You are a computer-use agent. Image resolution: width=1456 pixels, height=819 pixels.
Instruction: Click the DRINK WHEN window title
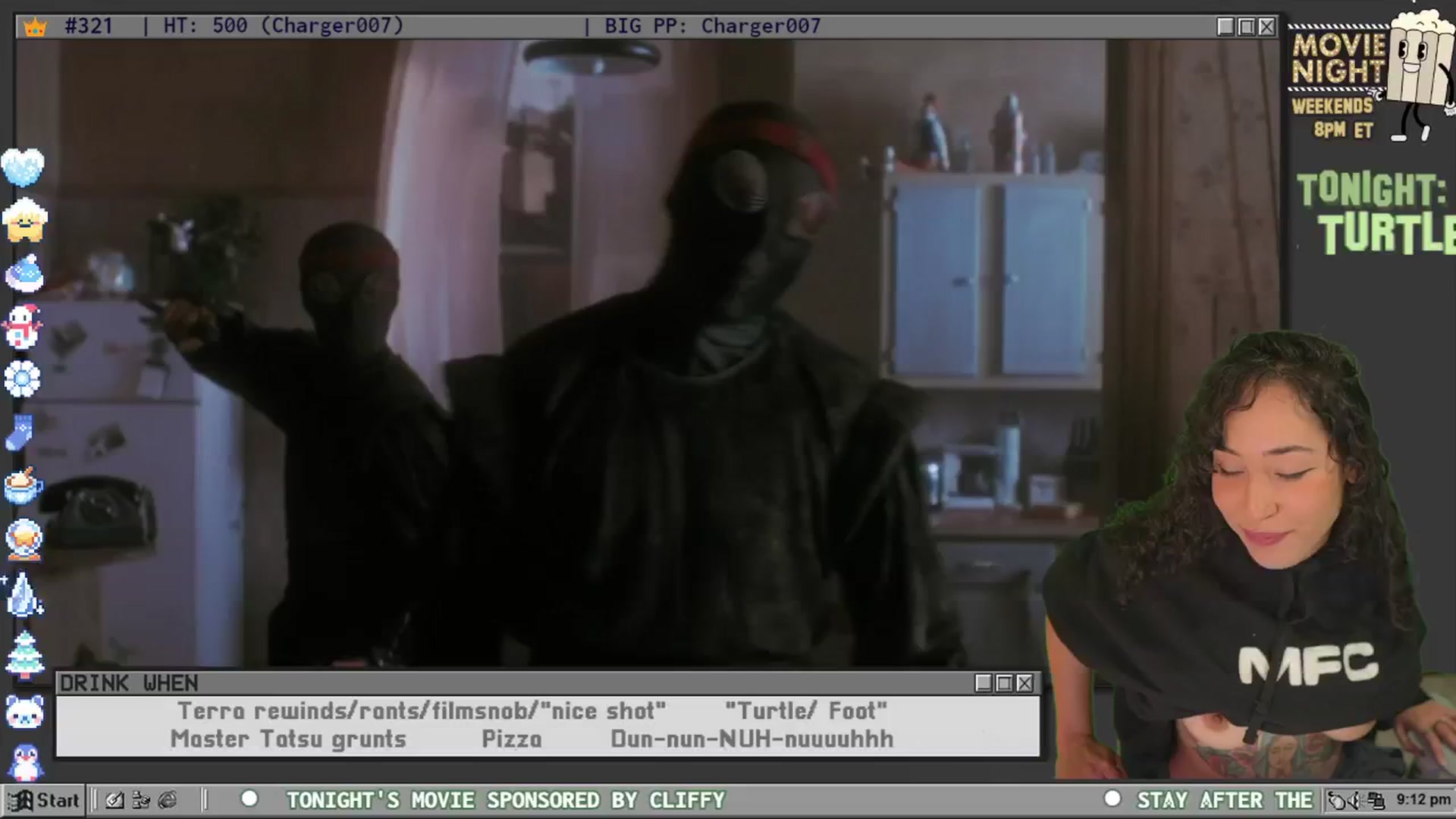[129, 683]
